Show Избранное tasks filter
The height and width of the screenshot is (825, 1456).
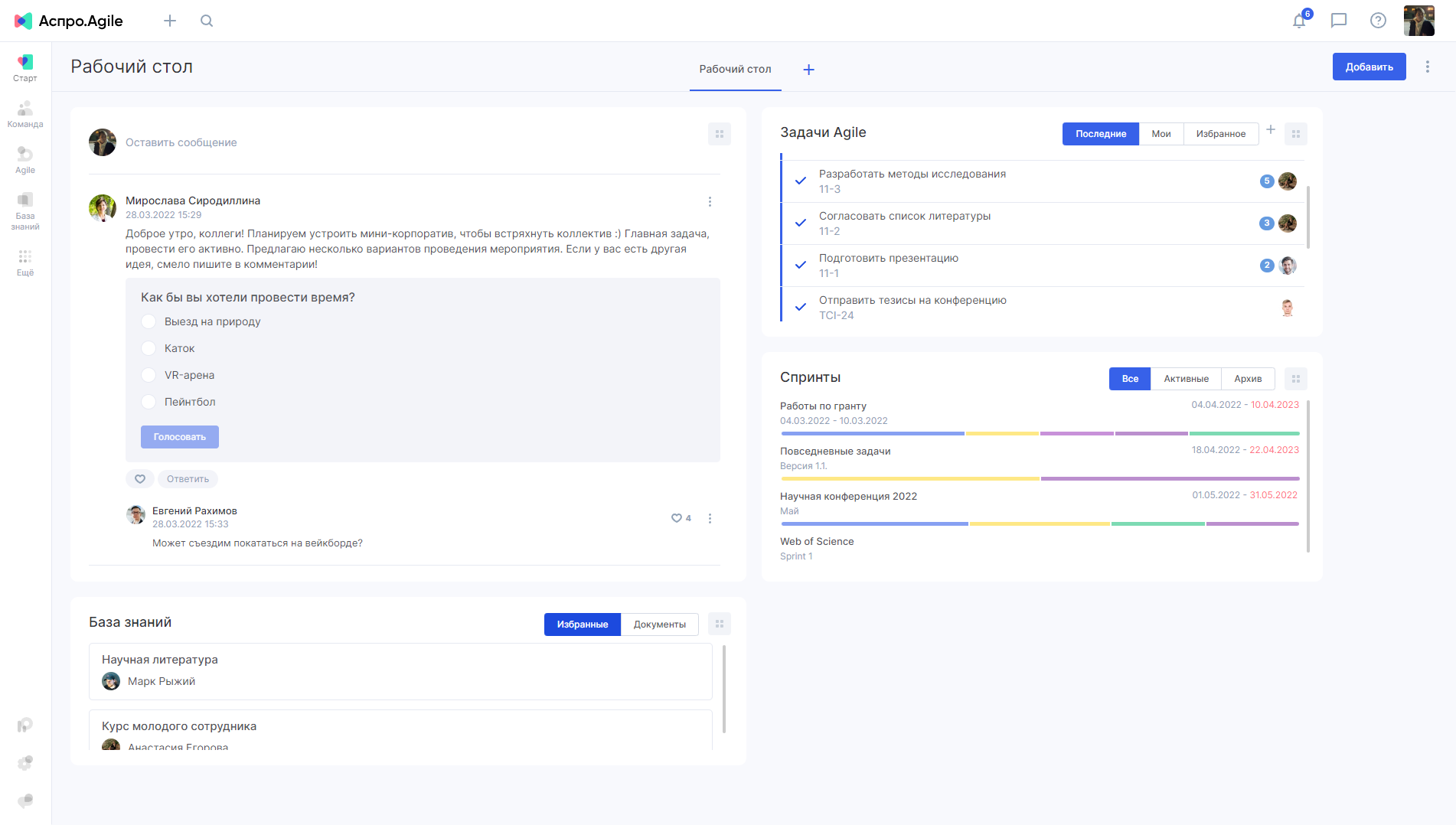click(1220, 134)
